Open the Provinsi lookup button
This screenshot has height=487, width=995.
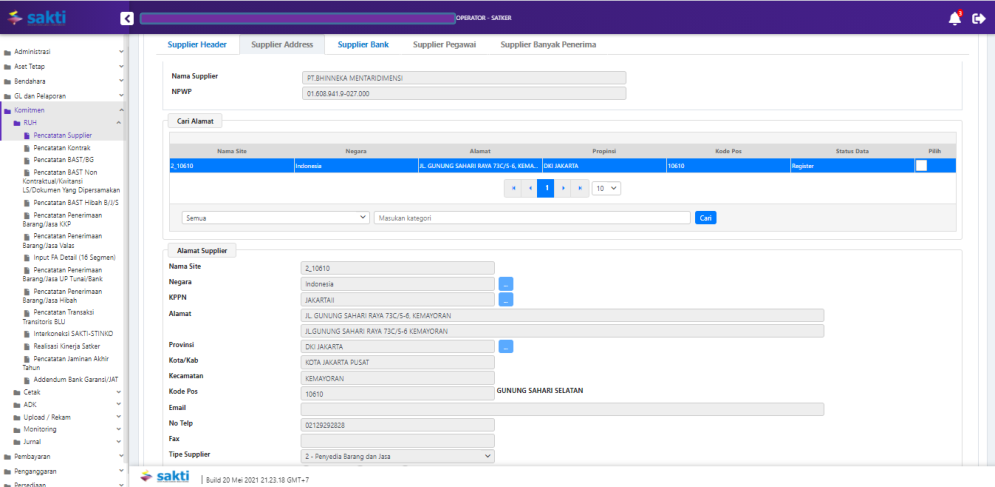click(x=506, y=346)
